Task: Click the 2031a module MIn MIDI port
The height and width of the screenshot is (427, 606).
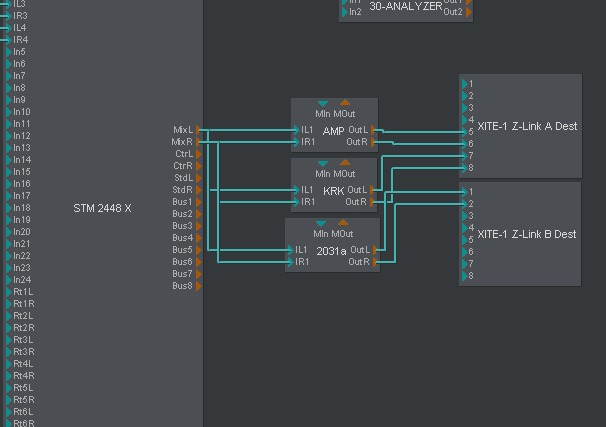Action: click(321, 223)
